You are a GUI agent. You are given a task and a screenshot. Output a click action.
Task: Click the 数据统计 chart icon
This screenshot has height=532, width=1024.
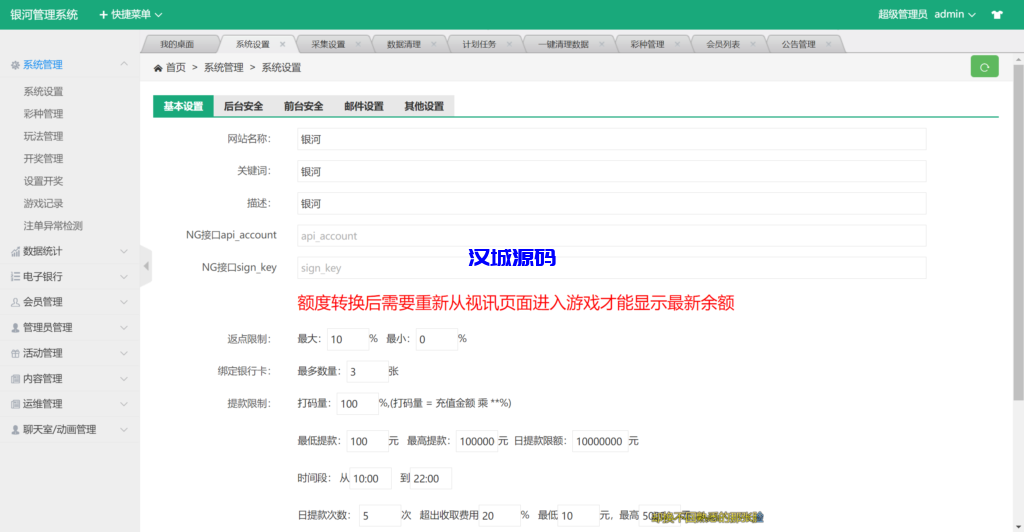pos(15,251)
